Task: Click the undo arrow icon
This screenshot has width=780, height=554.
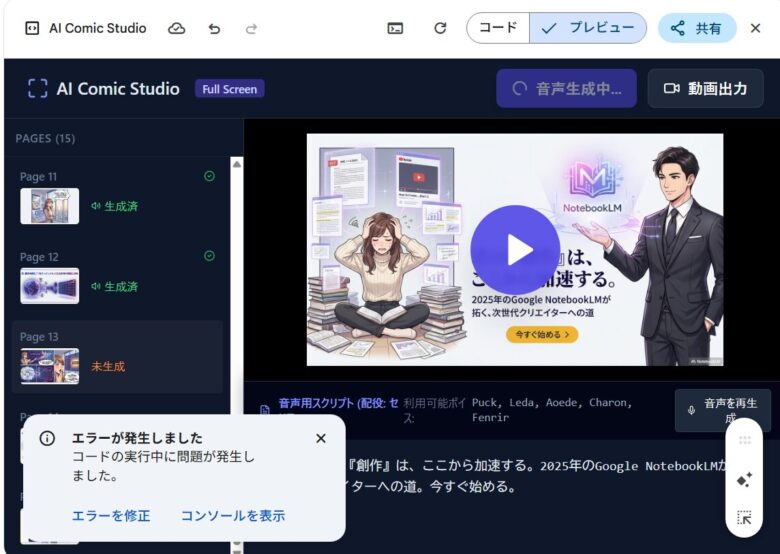Action: (x=214, y=28)
